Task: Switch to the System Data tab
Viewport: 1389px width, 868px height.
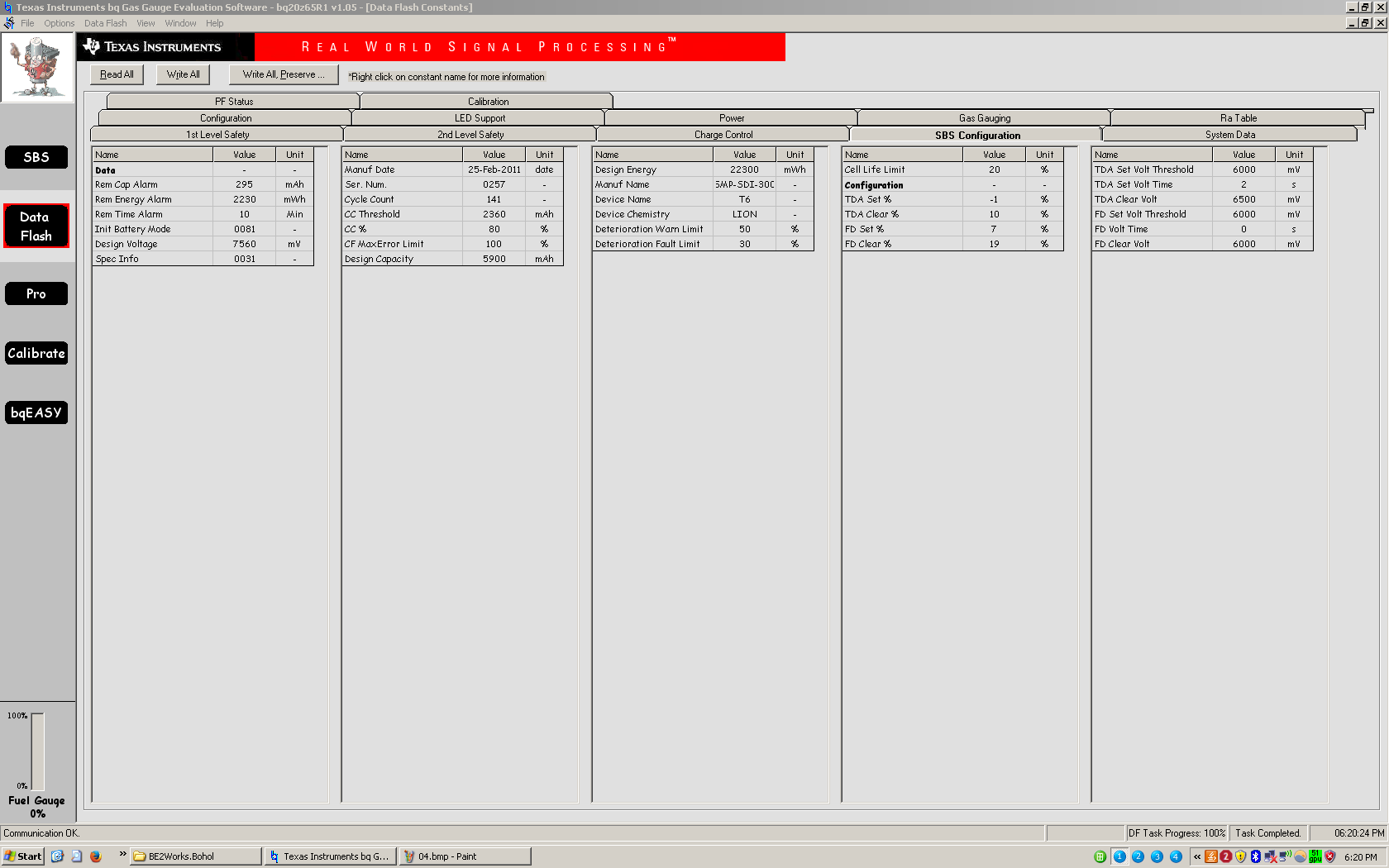Action: (1230, 135)
